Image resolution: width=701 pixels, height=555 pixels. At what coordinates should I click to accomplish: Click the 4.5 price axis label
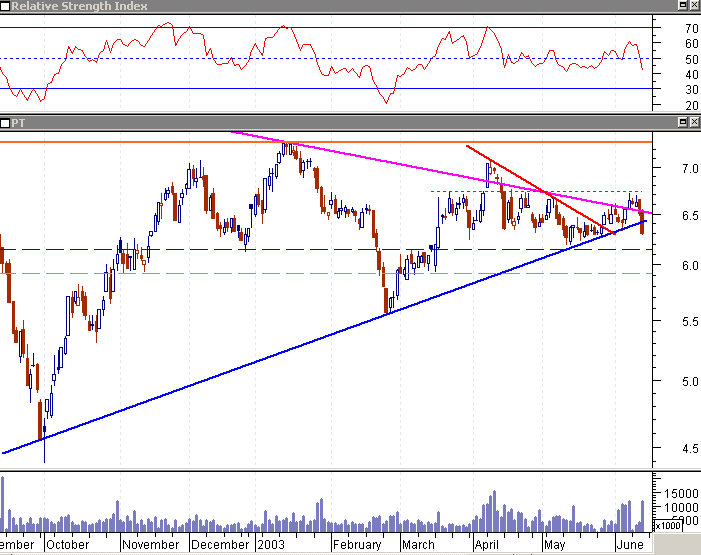tap(690, 449)
